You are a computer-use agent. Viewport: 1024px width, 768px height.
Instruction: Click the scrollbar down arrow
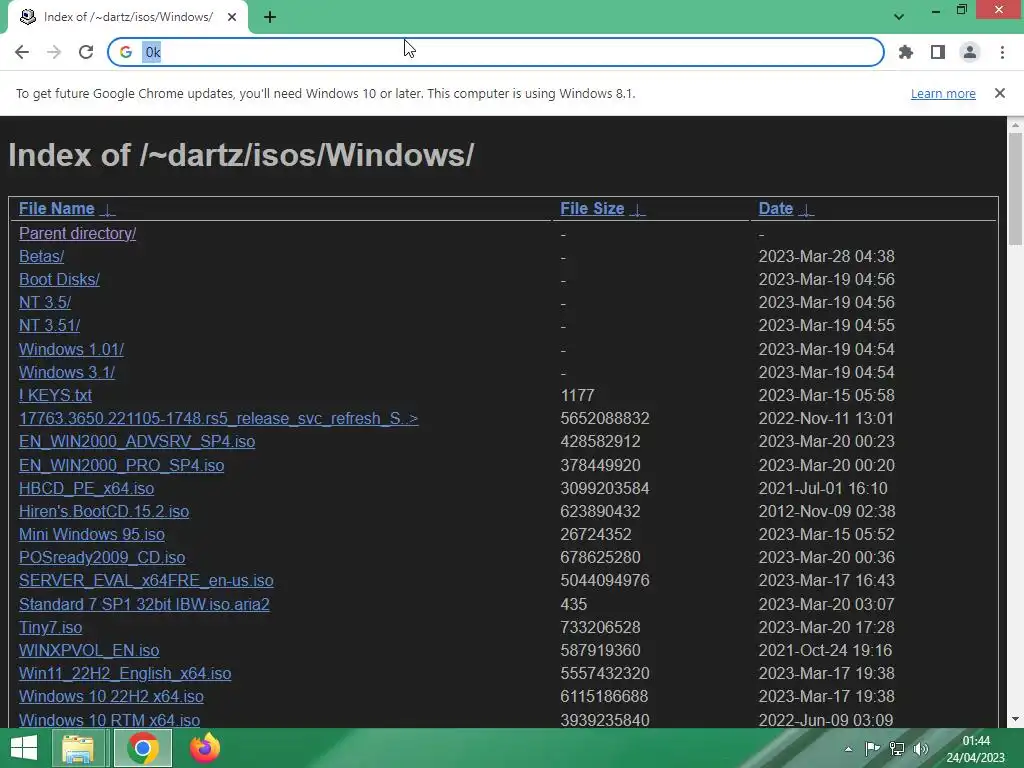pos(1015,720)
